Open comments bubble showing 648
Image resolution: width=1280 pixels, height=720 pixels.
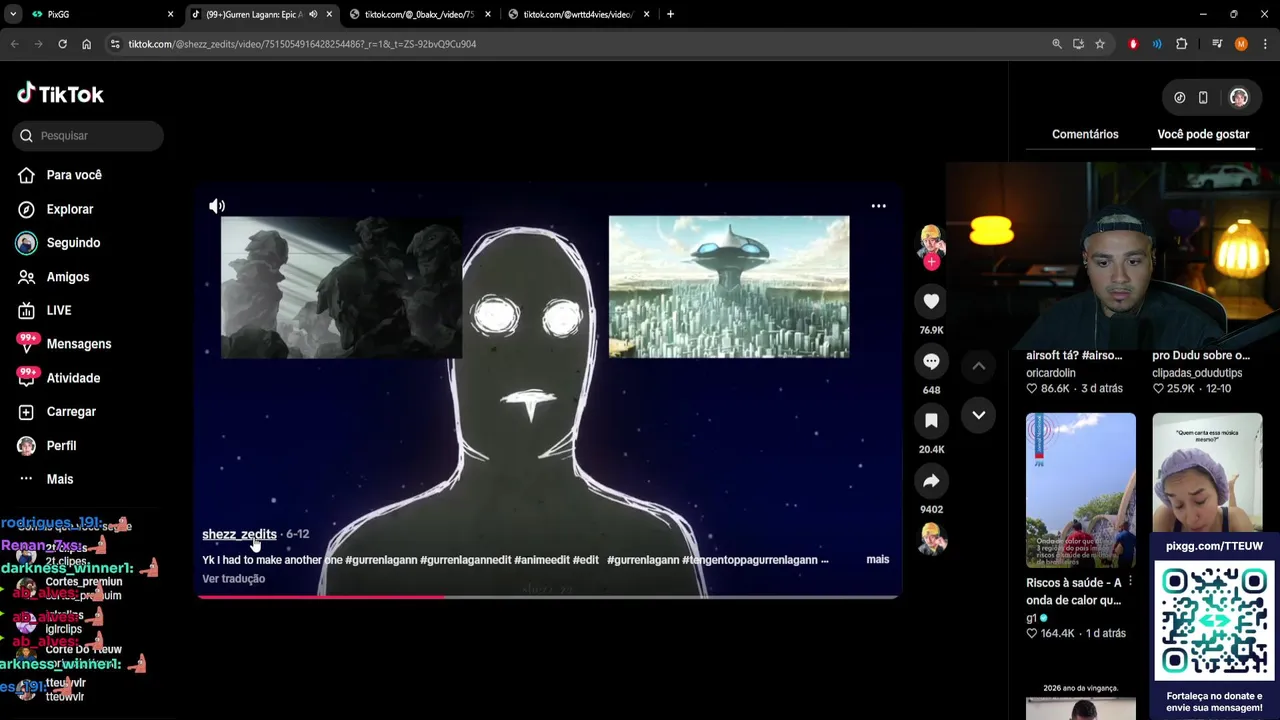click(x=931, y=361)
